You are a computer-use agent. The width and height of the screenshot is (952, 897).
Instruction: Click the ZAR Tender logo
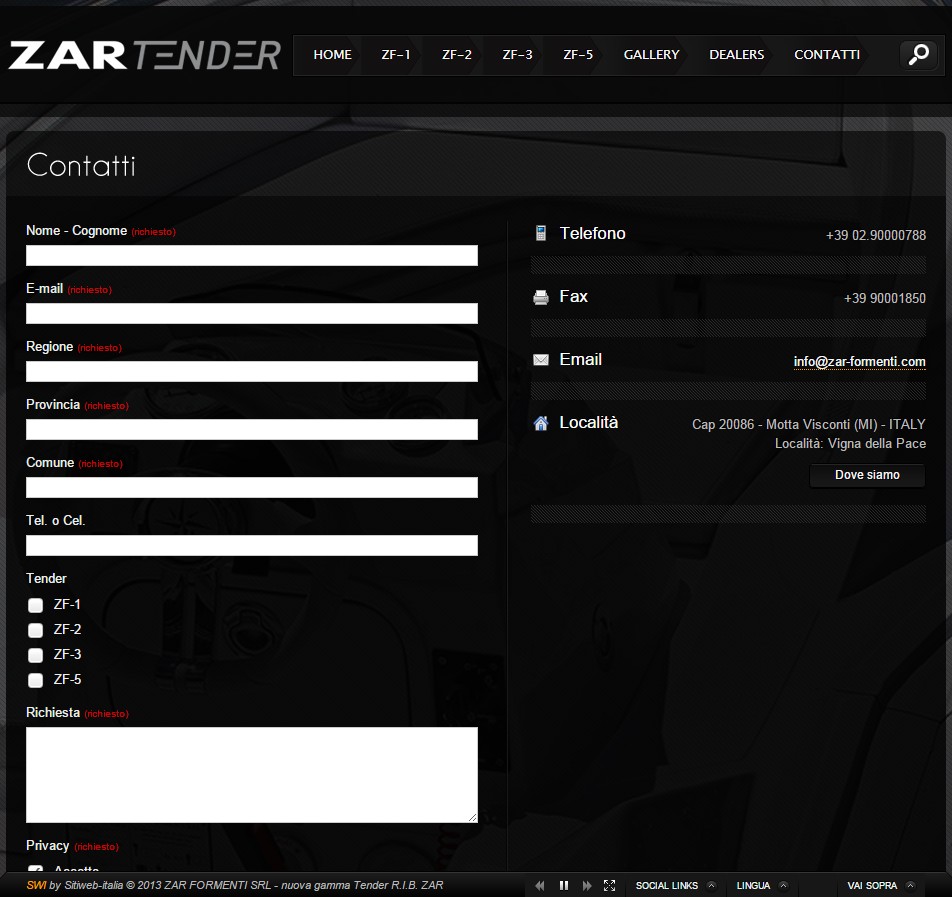[x=144, y=55]
